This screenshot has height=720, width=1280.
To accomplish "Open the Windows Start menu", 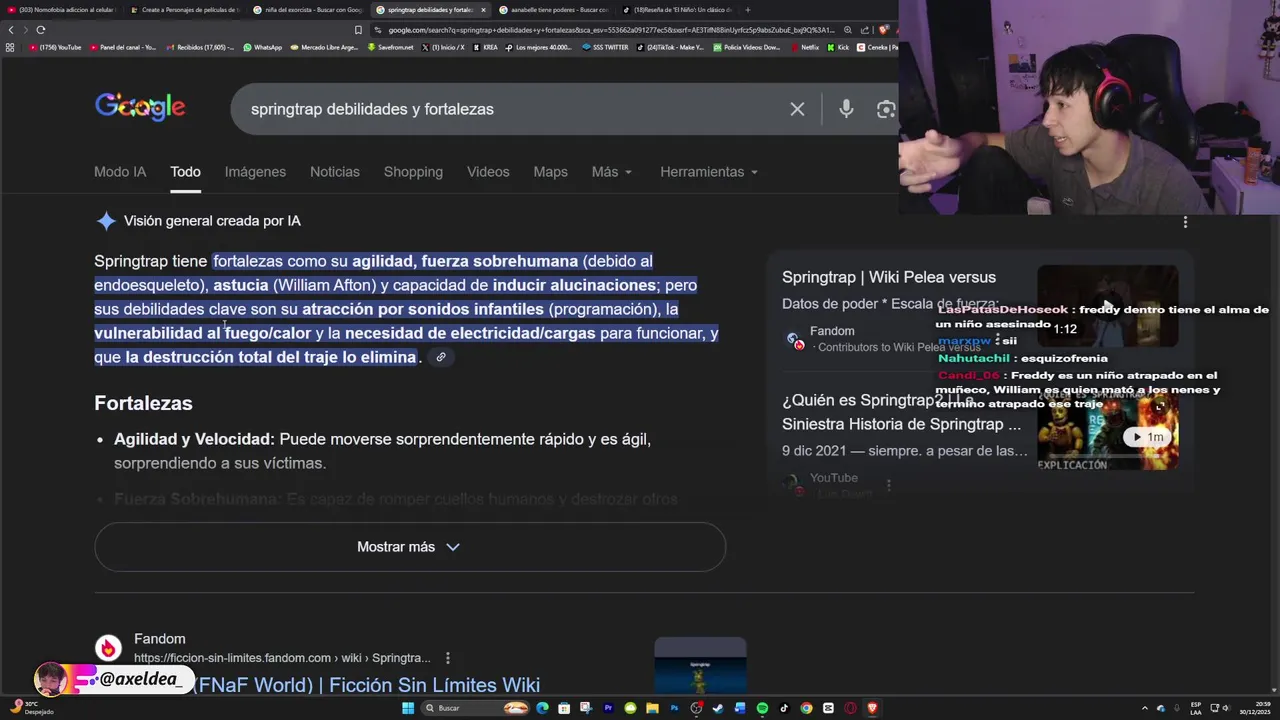I will click(x=408, y=708).
